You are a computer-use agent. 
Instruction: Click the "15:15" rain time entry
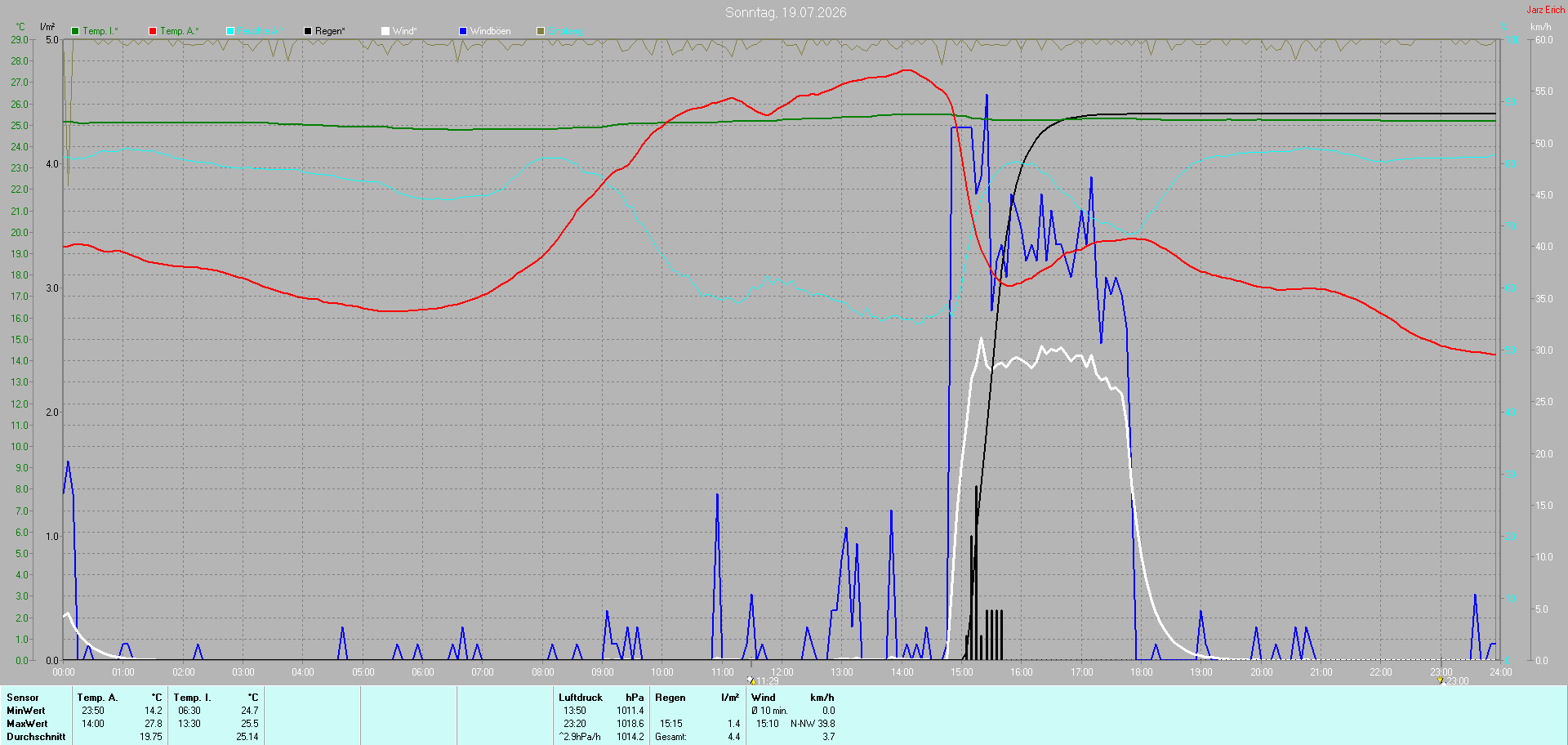point(671,724)
